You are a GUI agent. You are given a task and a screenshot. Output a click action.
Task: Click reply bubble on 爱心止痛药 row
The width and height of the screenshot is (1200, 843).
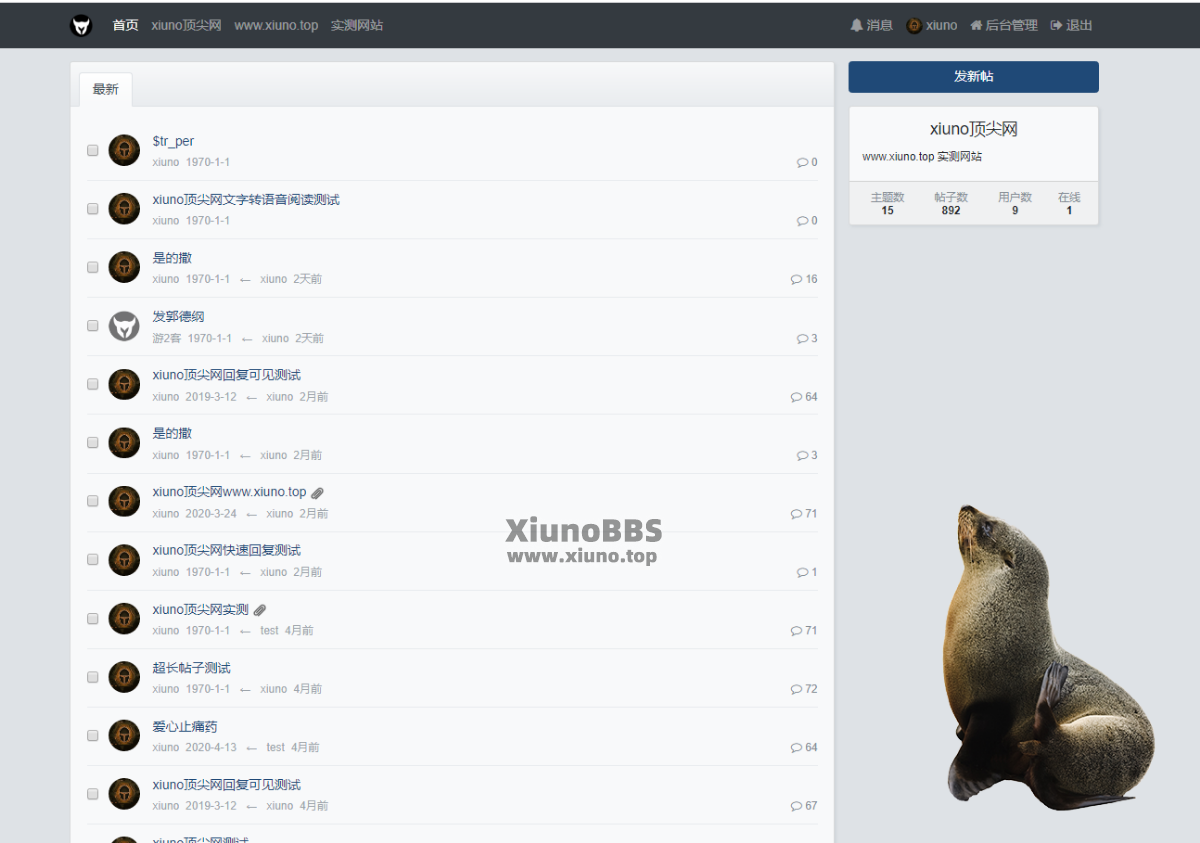[x=796, y=747]
